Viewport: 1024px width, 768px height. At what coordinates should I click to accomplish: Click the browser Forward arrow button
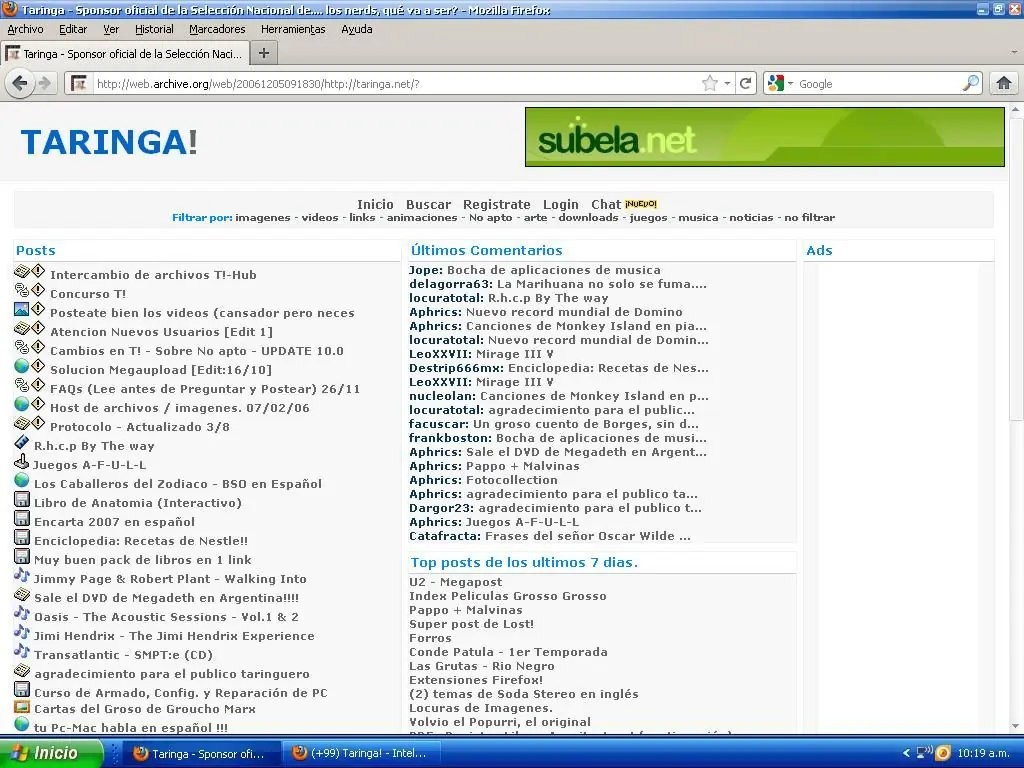[x=45, y=84]
